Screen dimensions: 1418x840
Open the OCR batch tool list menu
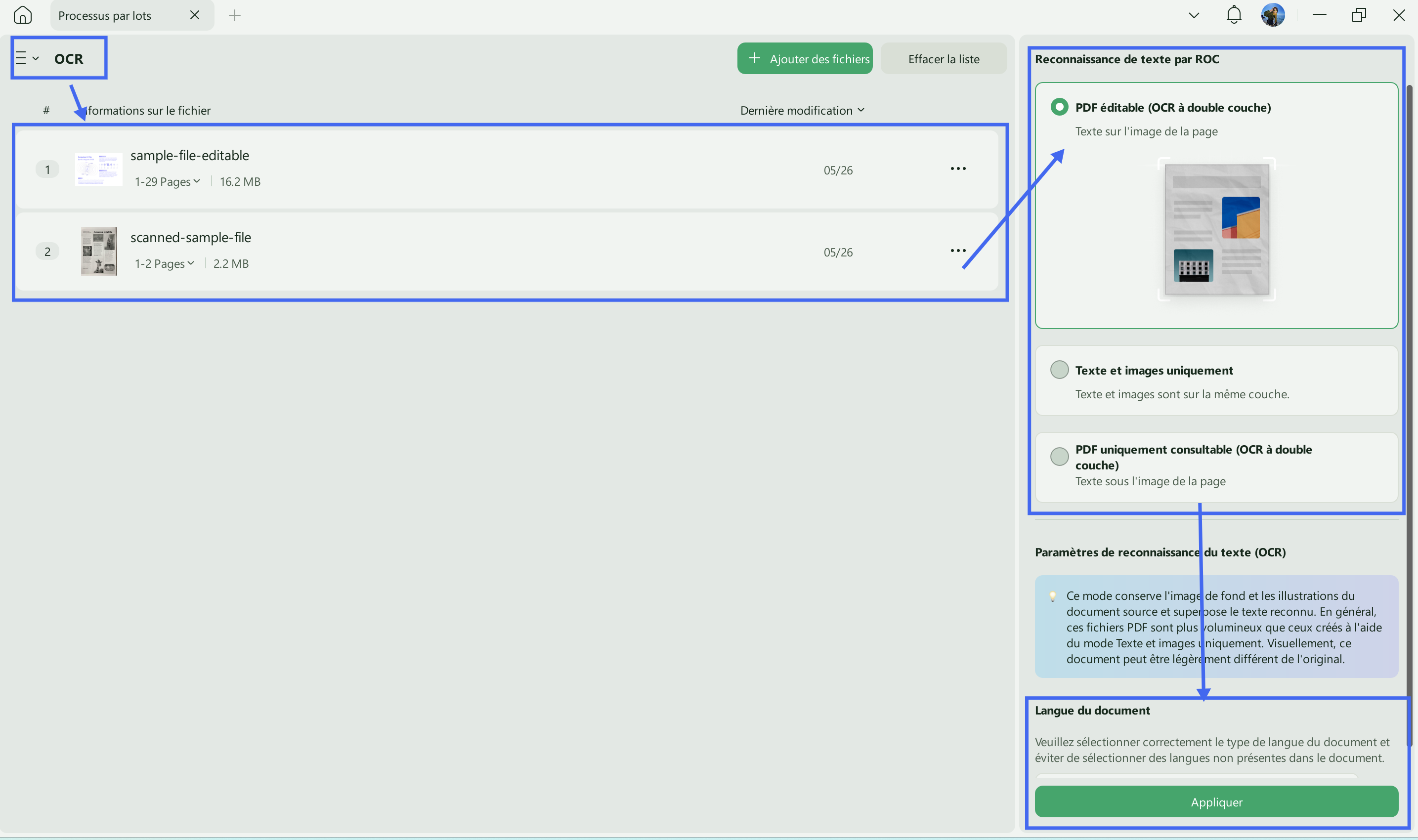tap(27, 58)
